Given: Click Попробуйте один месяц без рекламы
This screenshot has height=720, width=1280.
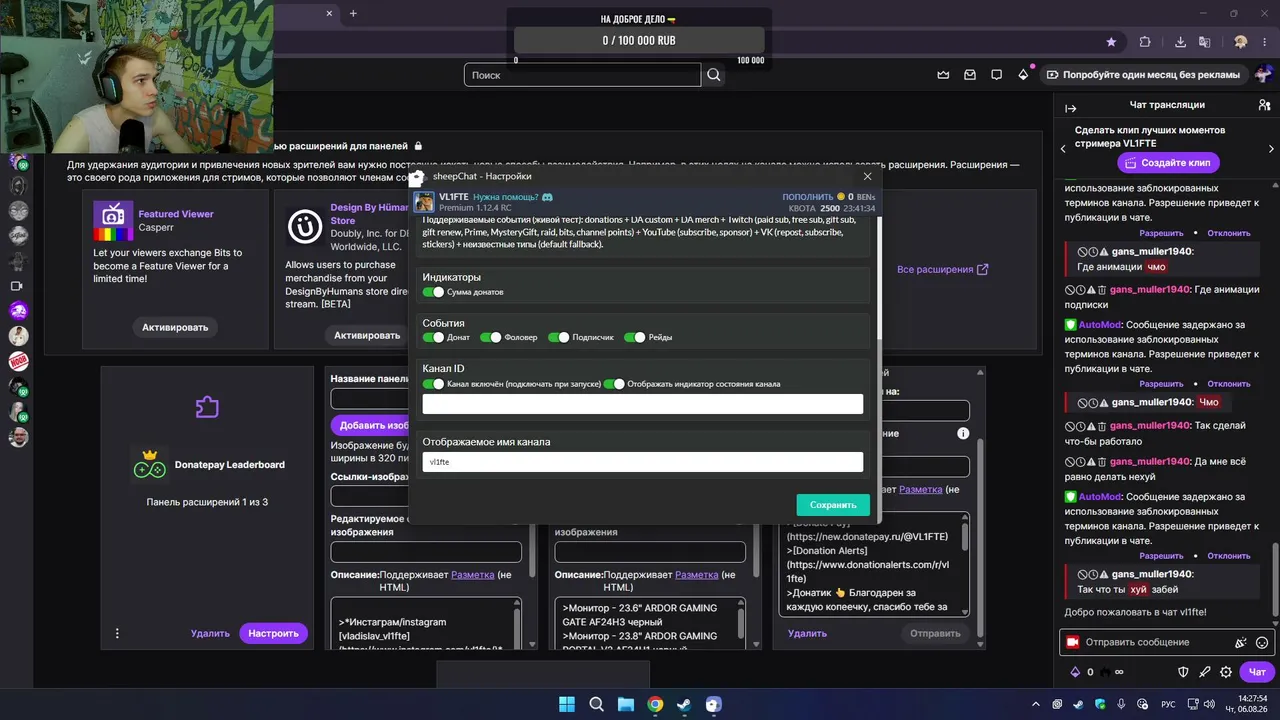Looking at the screenshot, I should 1143,75.
